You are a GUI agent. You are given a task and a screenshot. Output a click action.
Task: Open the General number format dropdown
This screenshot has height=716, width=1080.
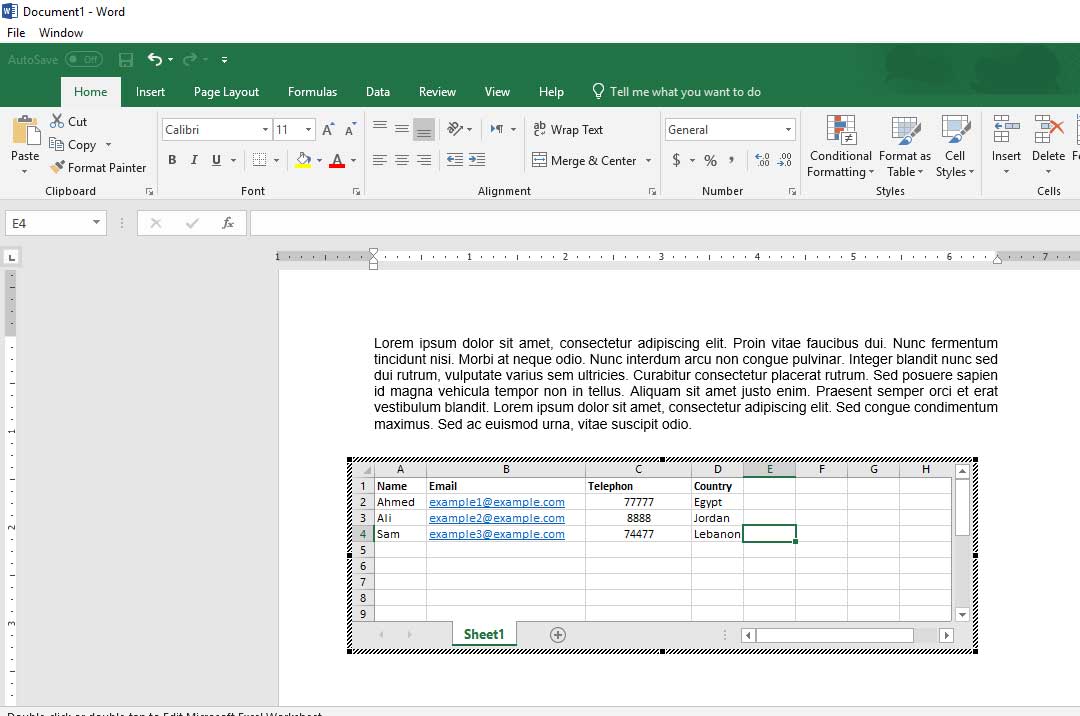coord(788,129)
